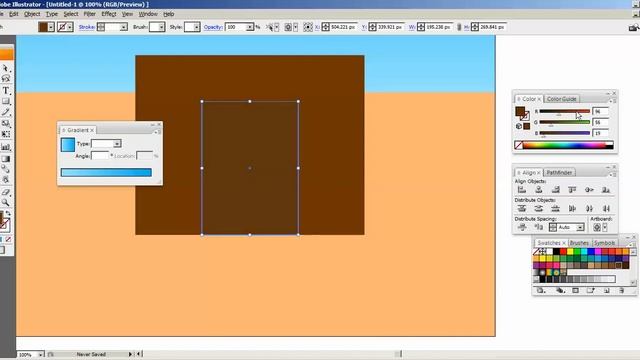Open the Select menu

(x=71, y=14)
